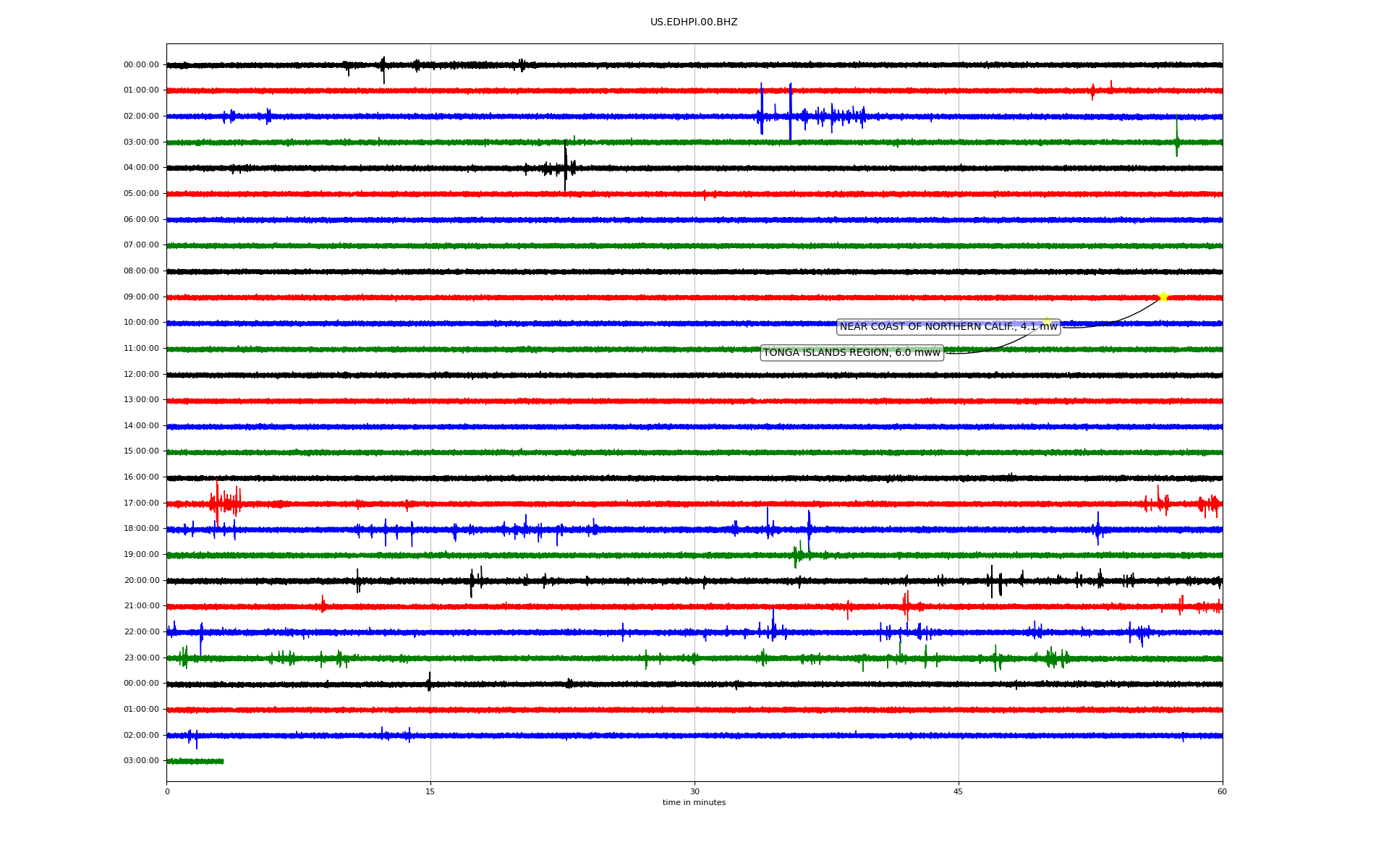
Task: Click the 13:00:00 time label
Action: click(x=141, y=400)
